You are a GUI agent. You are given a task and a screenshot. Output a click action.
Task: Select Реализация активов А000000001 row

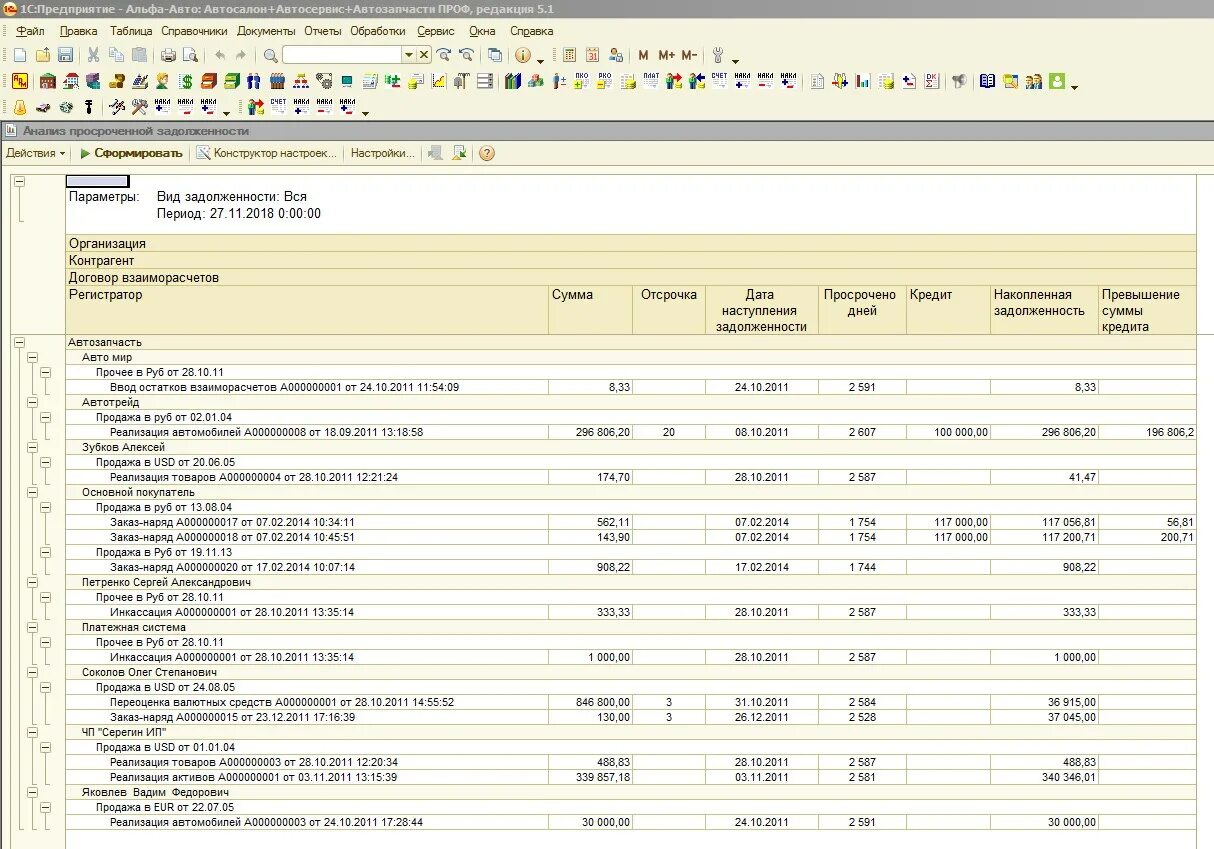(x=307, y=777)
